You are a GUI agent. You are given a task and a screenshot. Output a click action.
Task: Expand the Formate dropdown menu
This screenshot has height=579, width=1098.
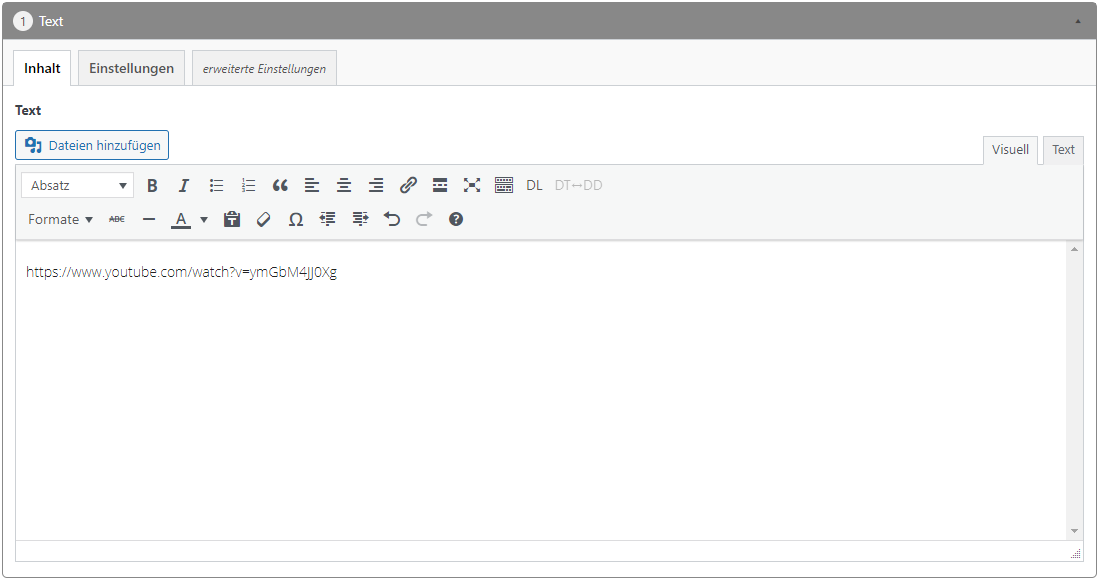coord(60,219)
